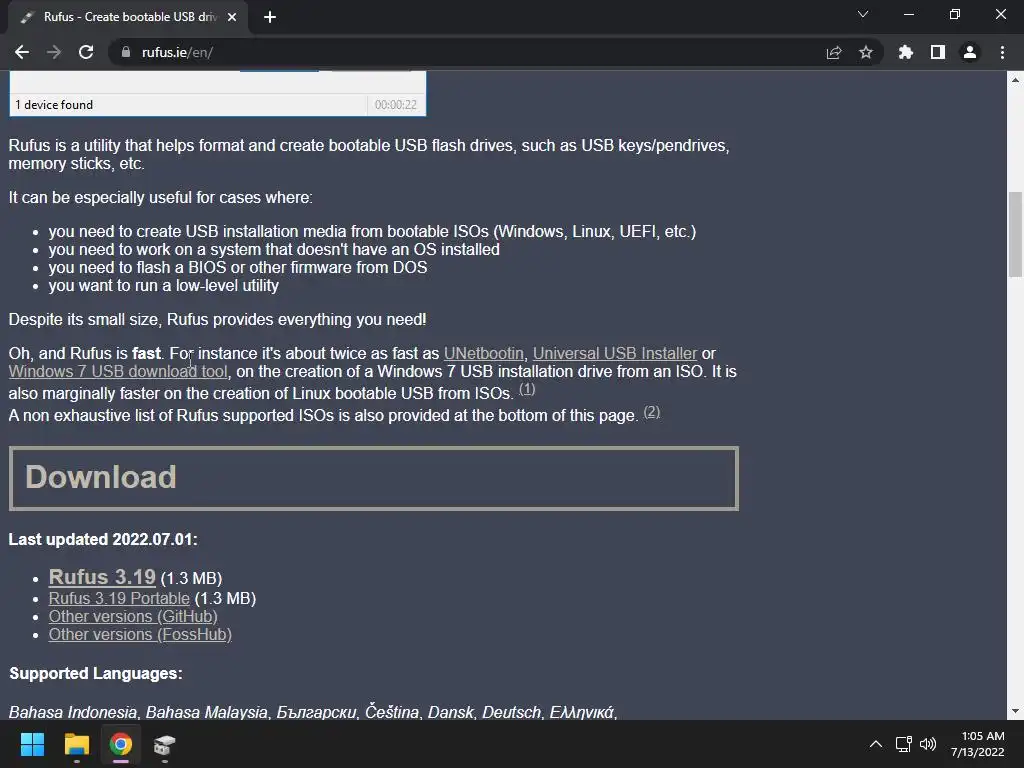Follow footnote link (1)
The height and width of the screenshot is (768, 1024).
click(x=527, y=389)
